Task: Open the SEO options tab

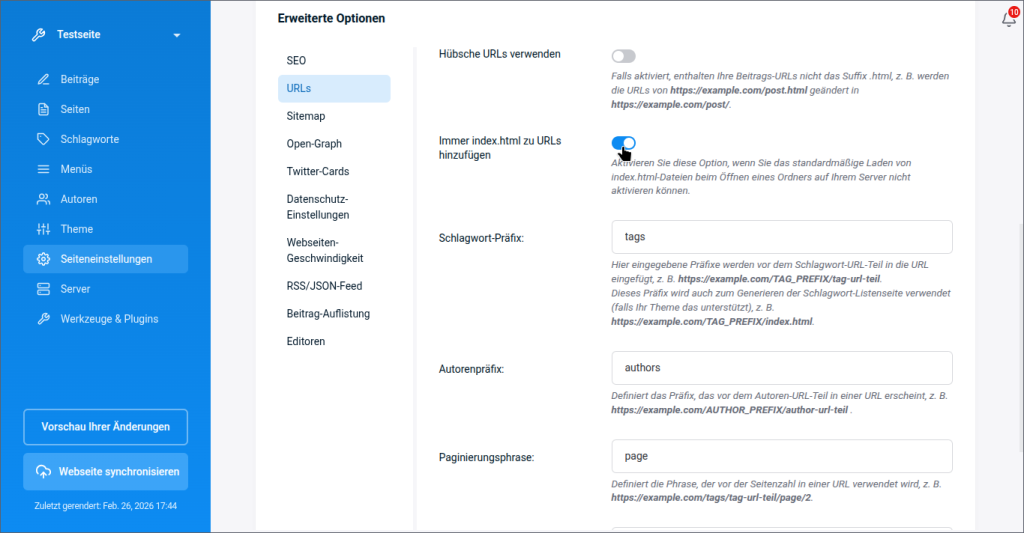Action: coord(296,60)
